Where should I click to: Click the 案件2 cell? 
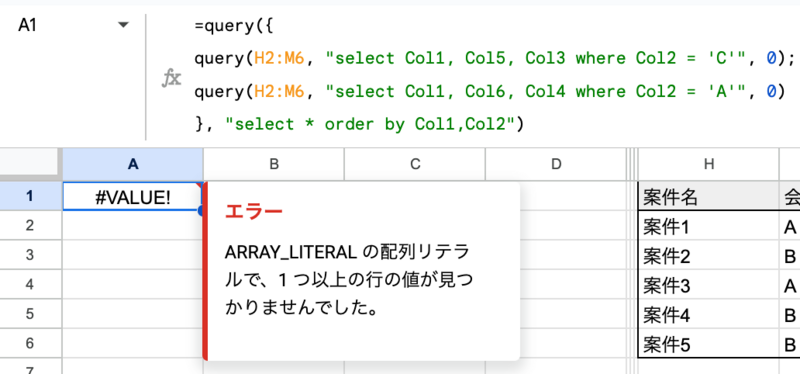pos(709,255)
